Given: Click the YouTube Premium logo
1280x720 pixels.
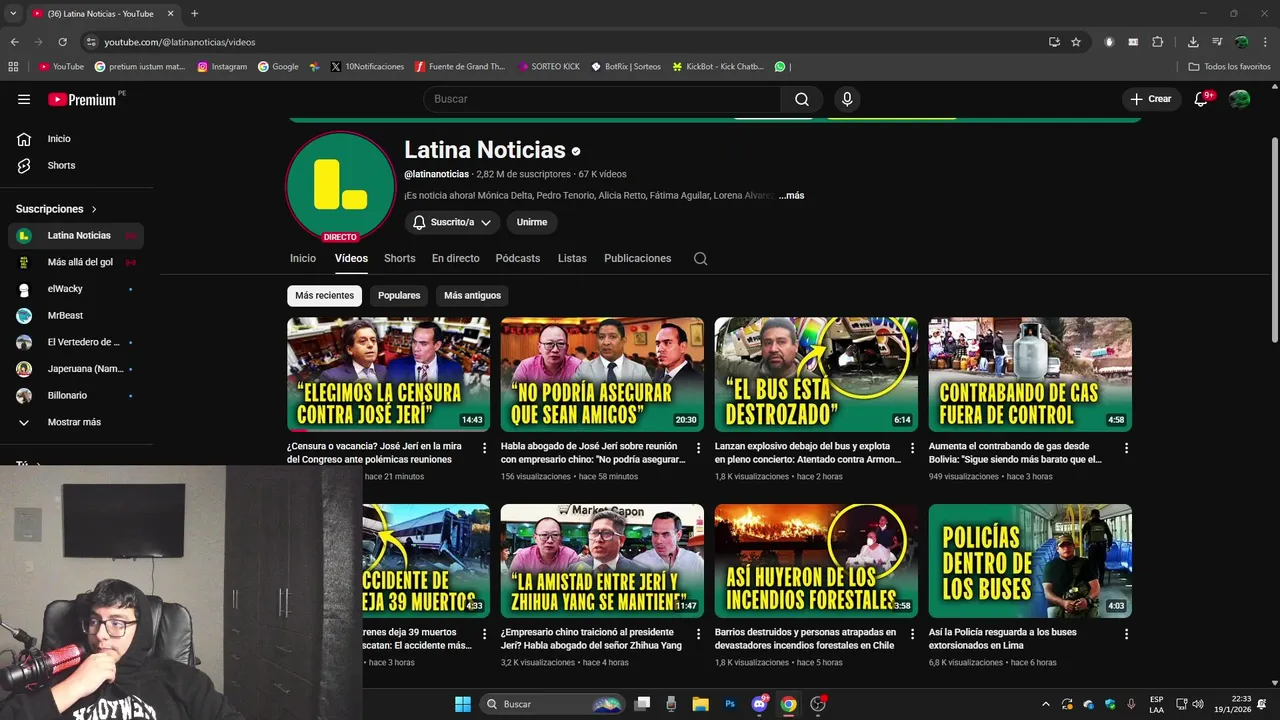Looking at the screenshot, I should (x=82, y=99).
